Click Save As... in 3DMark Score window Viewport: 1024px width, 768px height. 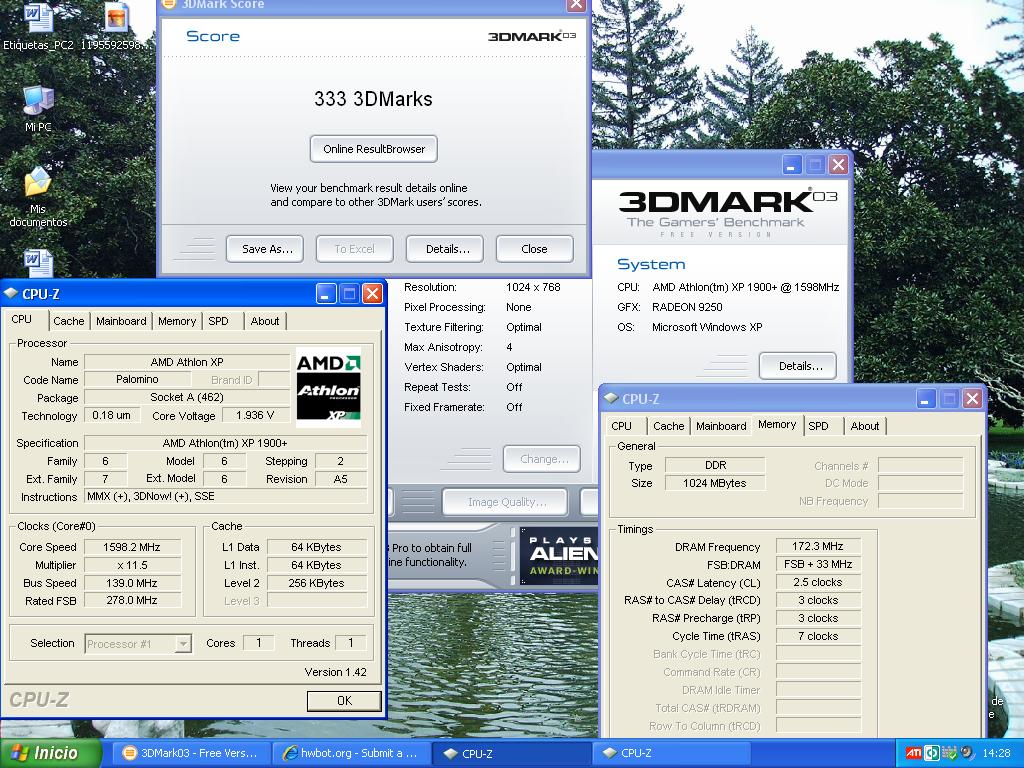[264, 249]
